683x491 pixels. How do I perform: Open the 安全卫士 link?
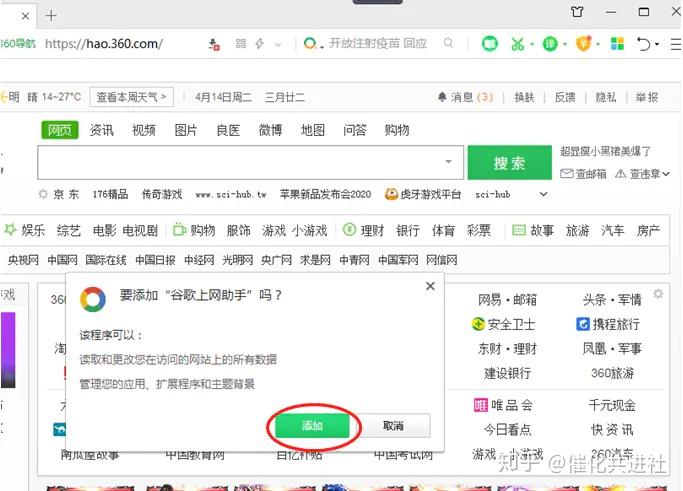(x=504, y=324)
